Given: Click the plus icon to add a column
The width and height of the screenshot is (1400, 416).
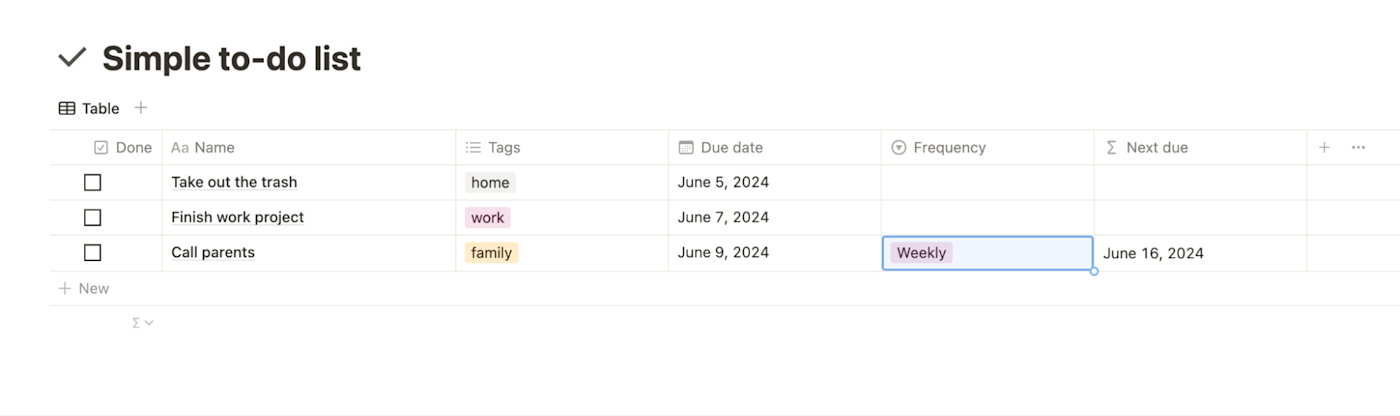Looking at the screenshot, I should point(1324,147).
